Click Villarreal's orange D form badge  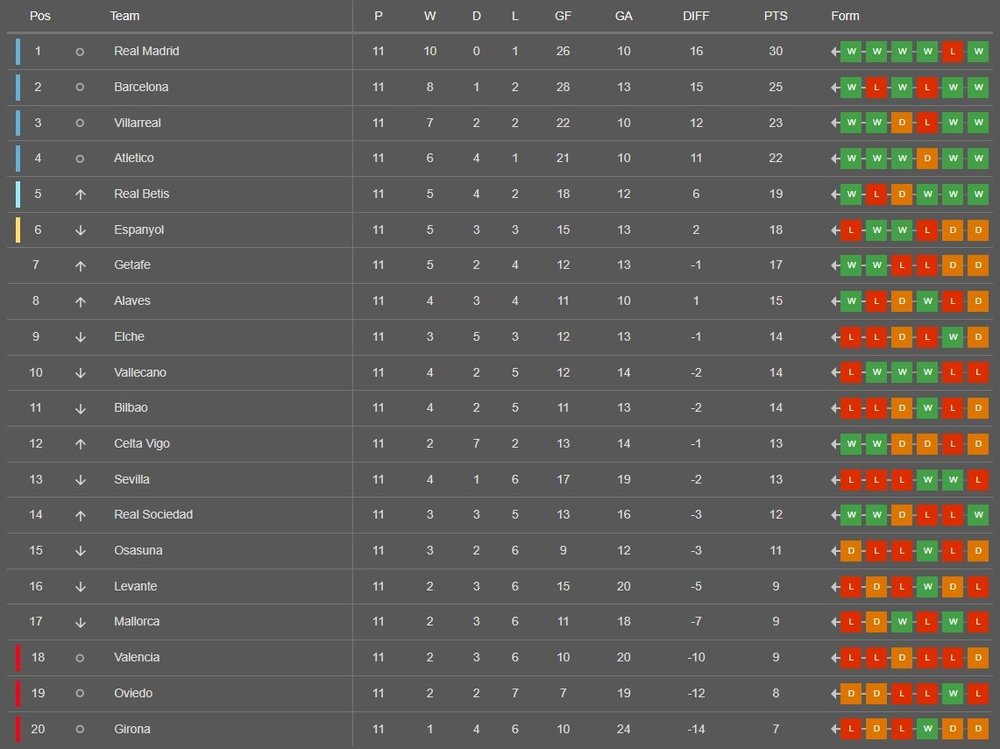click(901, 123)
